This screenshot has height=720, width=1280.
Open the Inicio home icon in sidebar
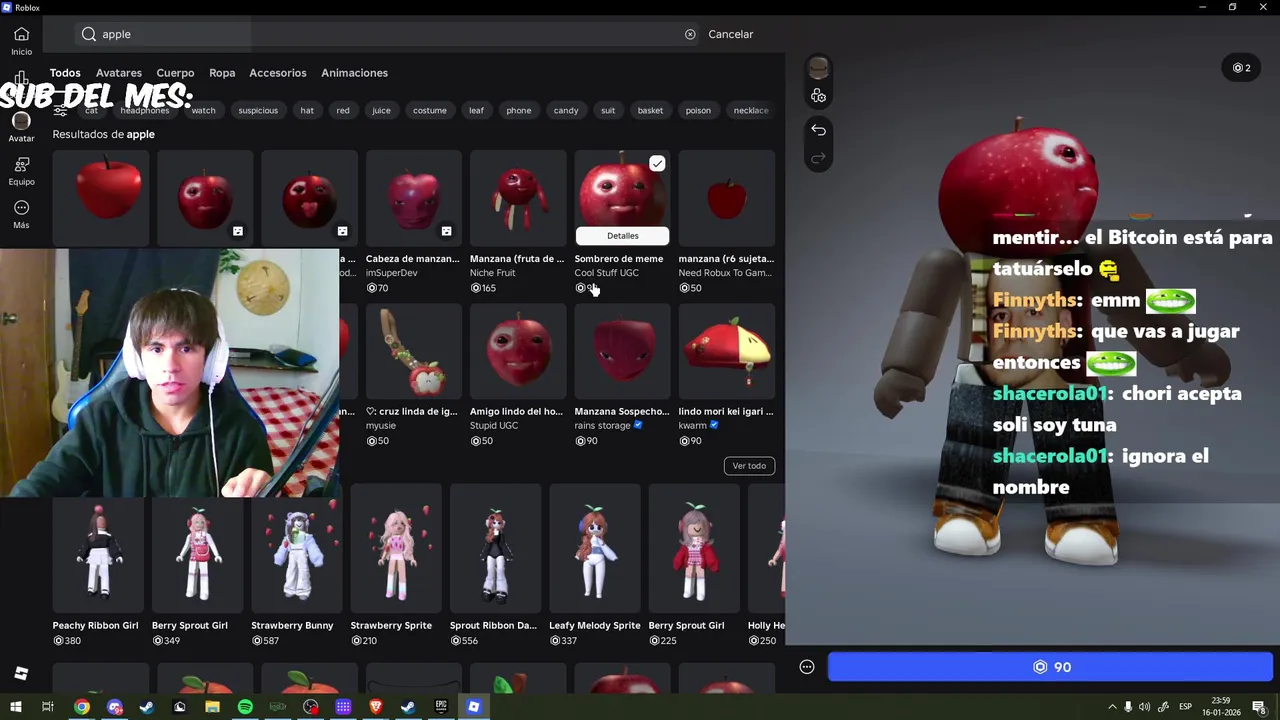tap(21, 40)
